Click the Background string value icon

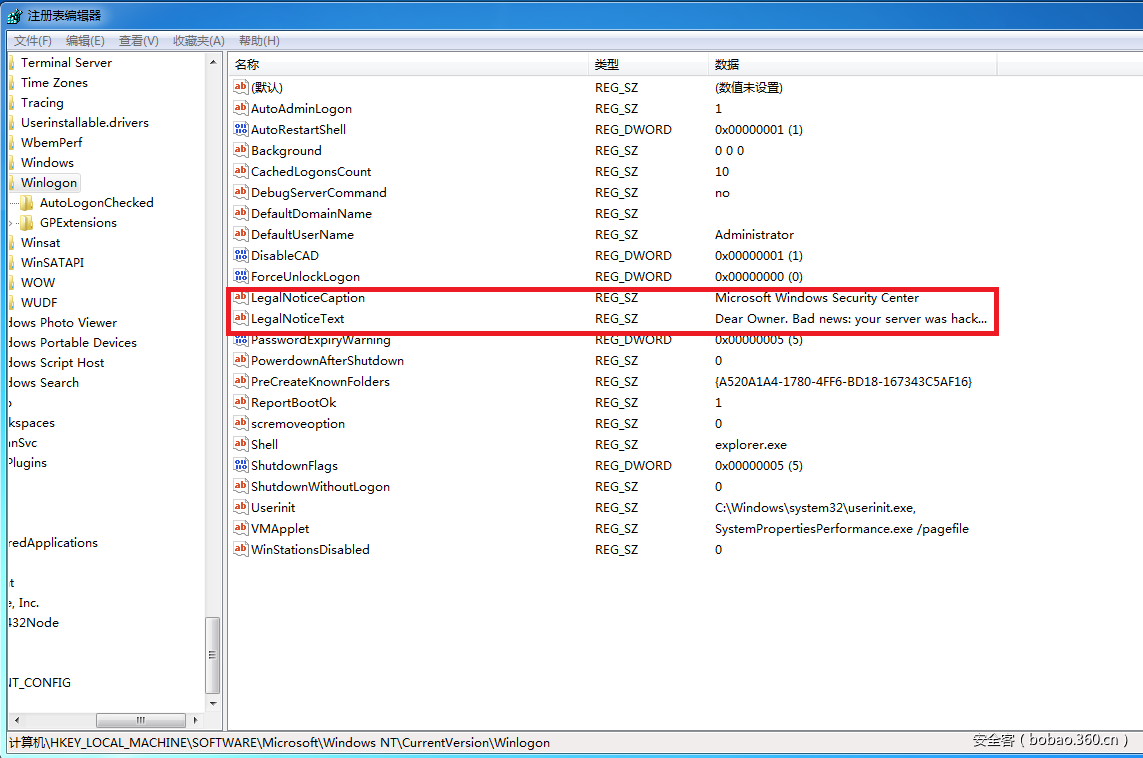(x=241, y=150)
